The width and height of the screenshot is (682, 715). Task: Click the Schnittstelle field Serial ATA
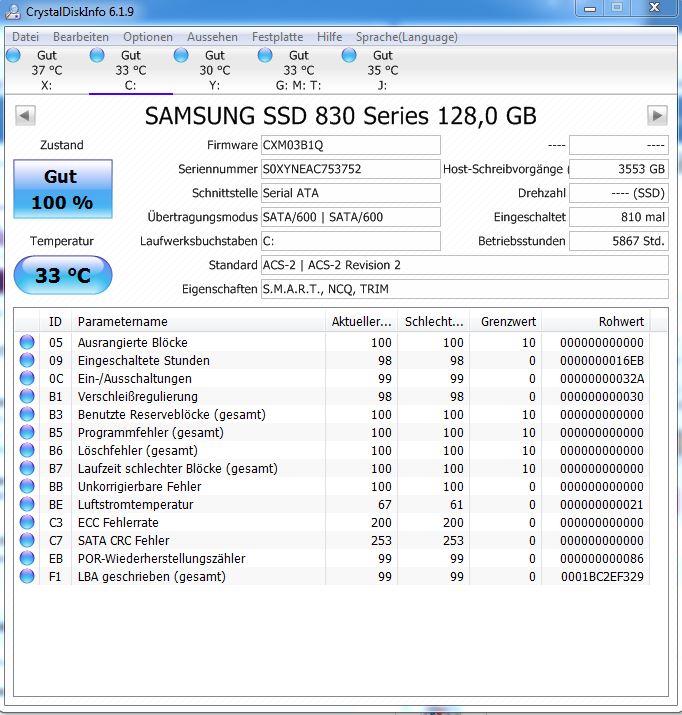coord(351,193)
